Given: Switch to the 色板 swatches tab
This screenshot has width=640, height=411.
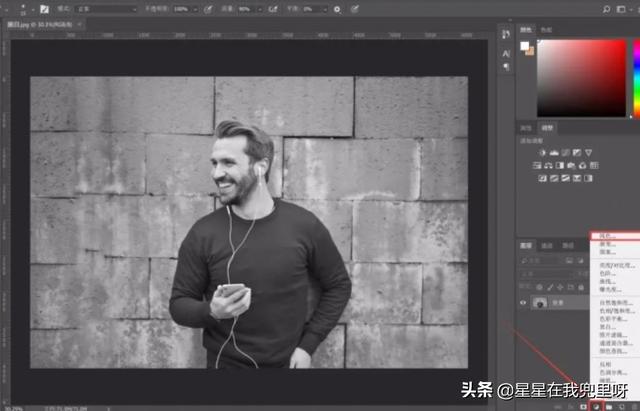Looking at the screenshot, I should (545, 31).
